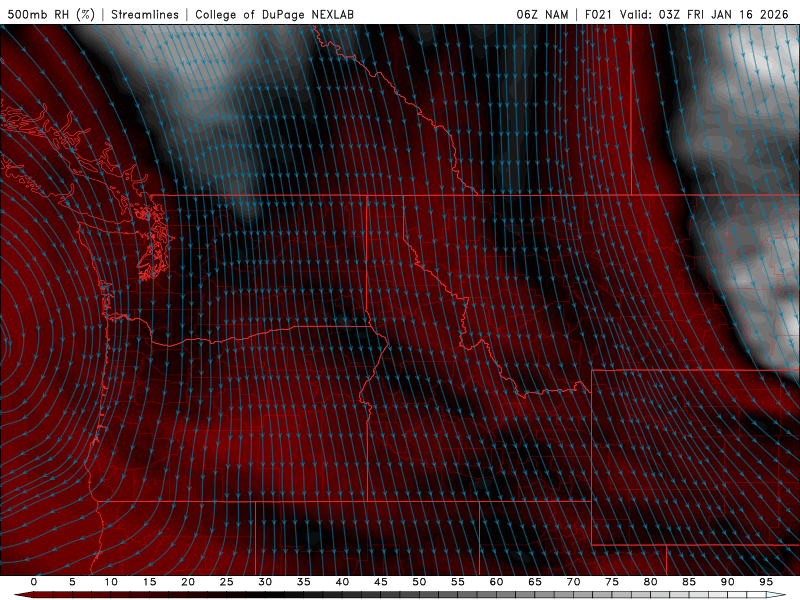This screenshot has height=600, width=800.
Task: Click the 'F021' forecast hour label
Action: (x=598, y=14)
